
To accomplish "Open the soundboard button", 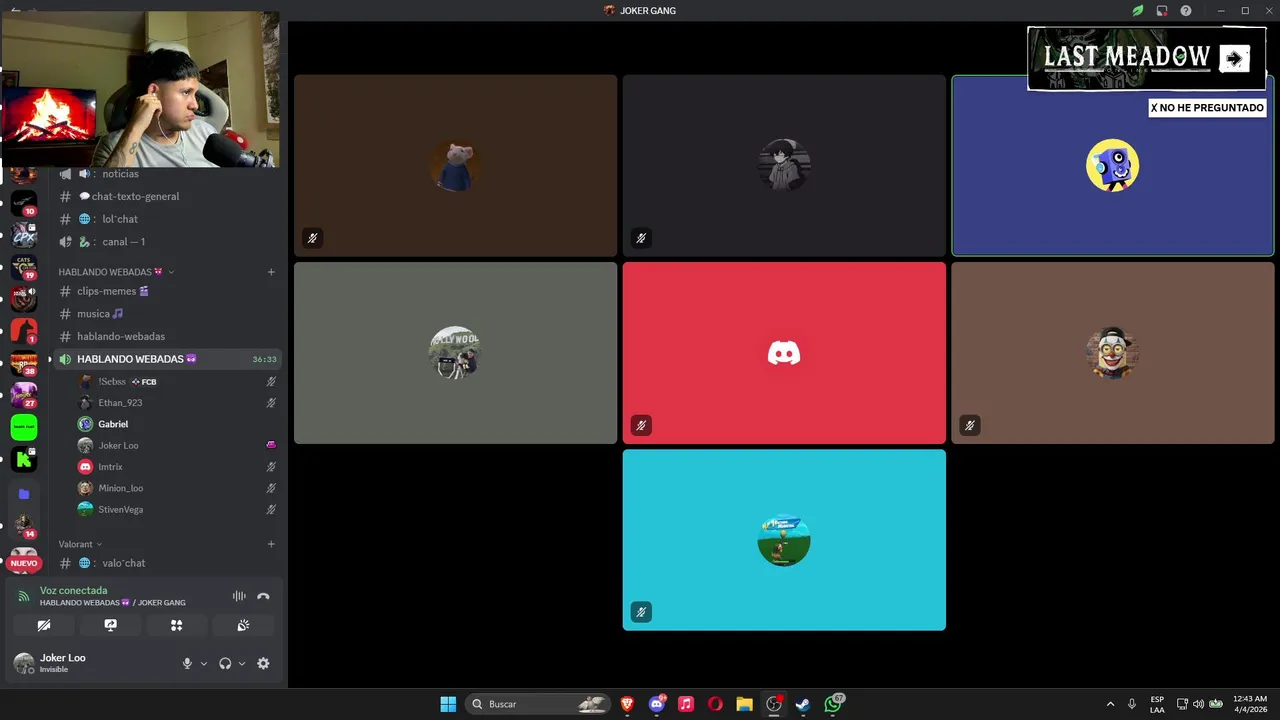I will 243,625.
